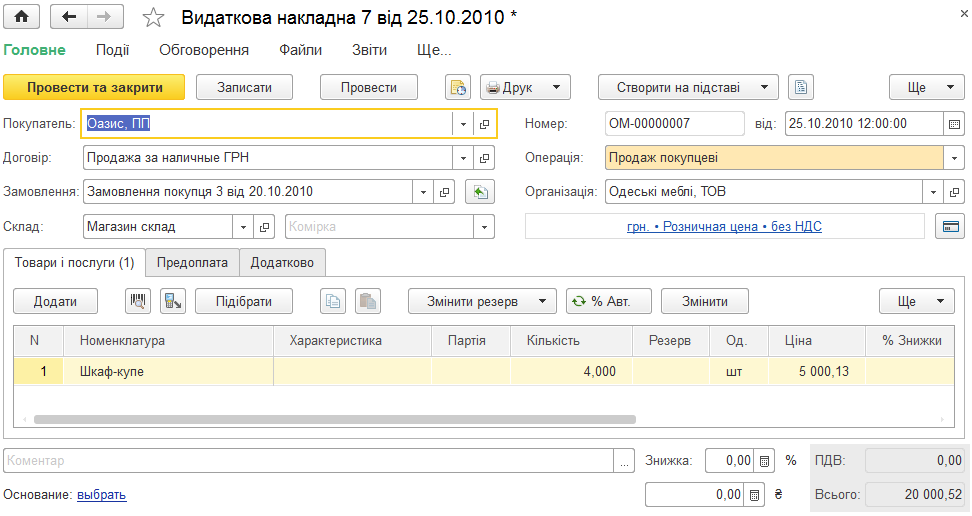Switch to the Предоплата tab
The image size is (972, 516).
click(192, 263)
